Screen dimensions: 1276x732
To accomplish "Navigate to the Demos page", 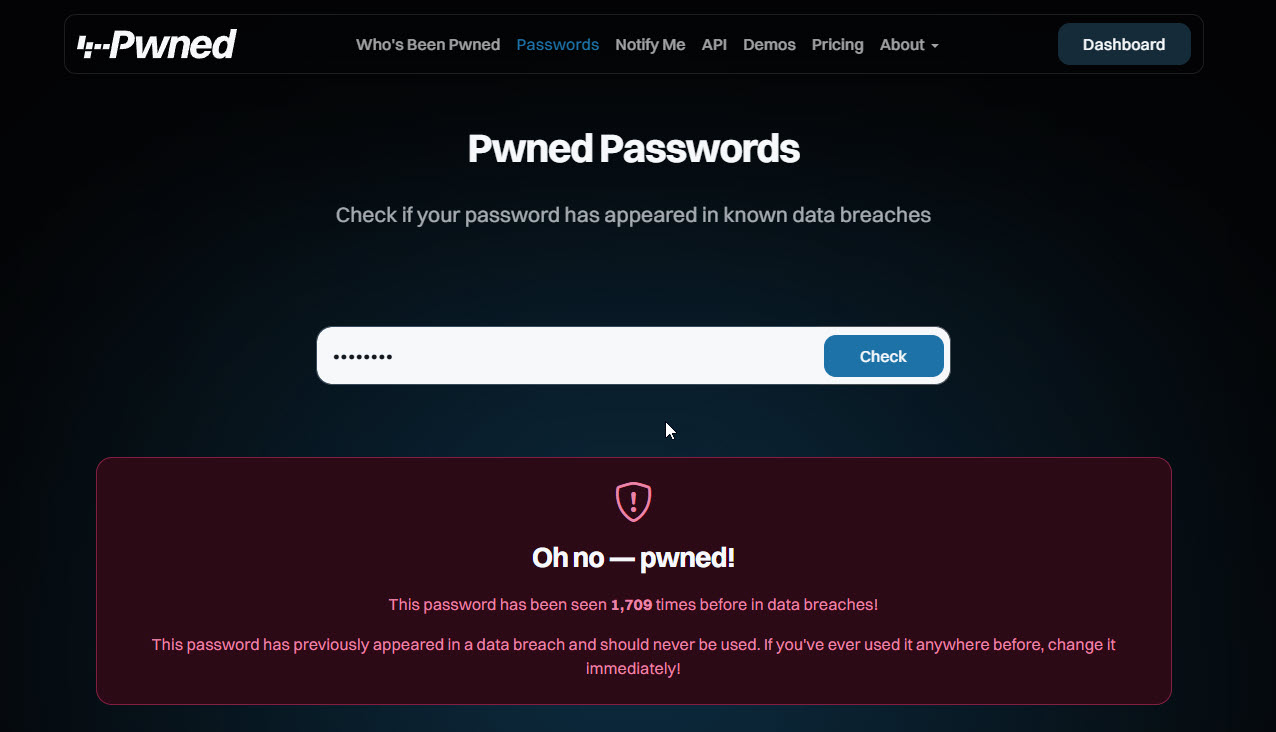I will 769,45.
